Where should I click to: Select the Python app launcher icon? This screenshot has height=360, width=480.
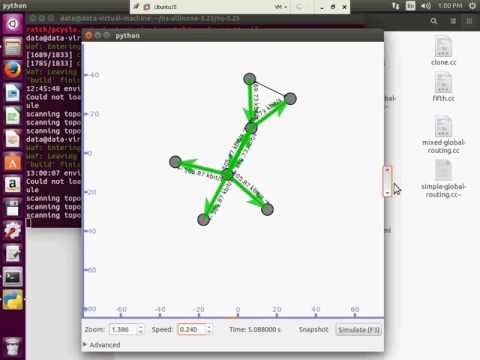(x=13, y=299)
